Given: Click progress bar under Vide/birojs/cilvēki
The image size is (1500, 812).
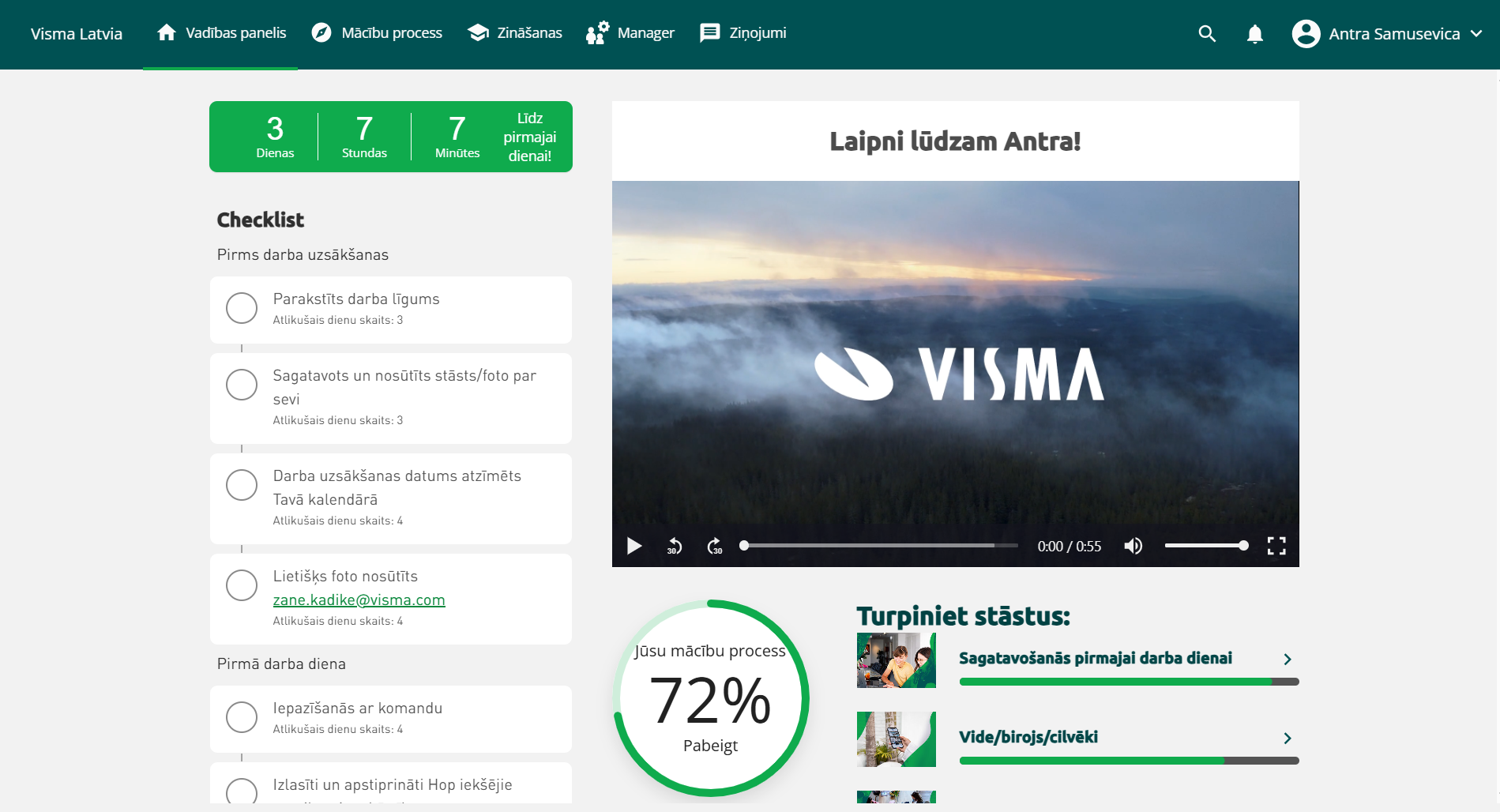Looking at the screenshot, I should 1129,761.
